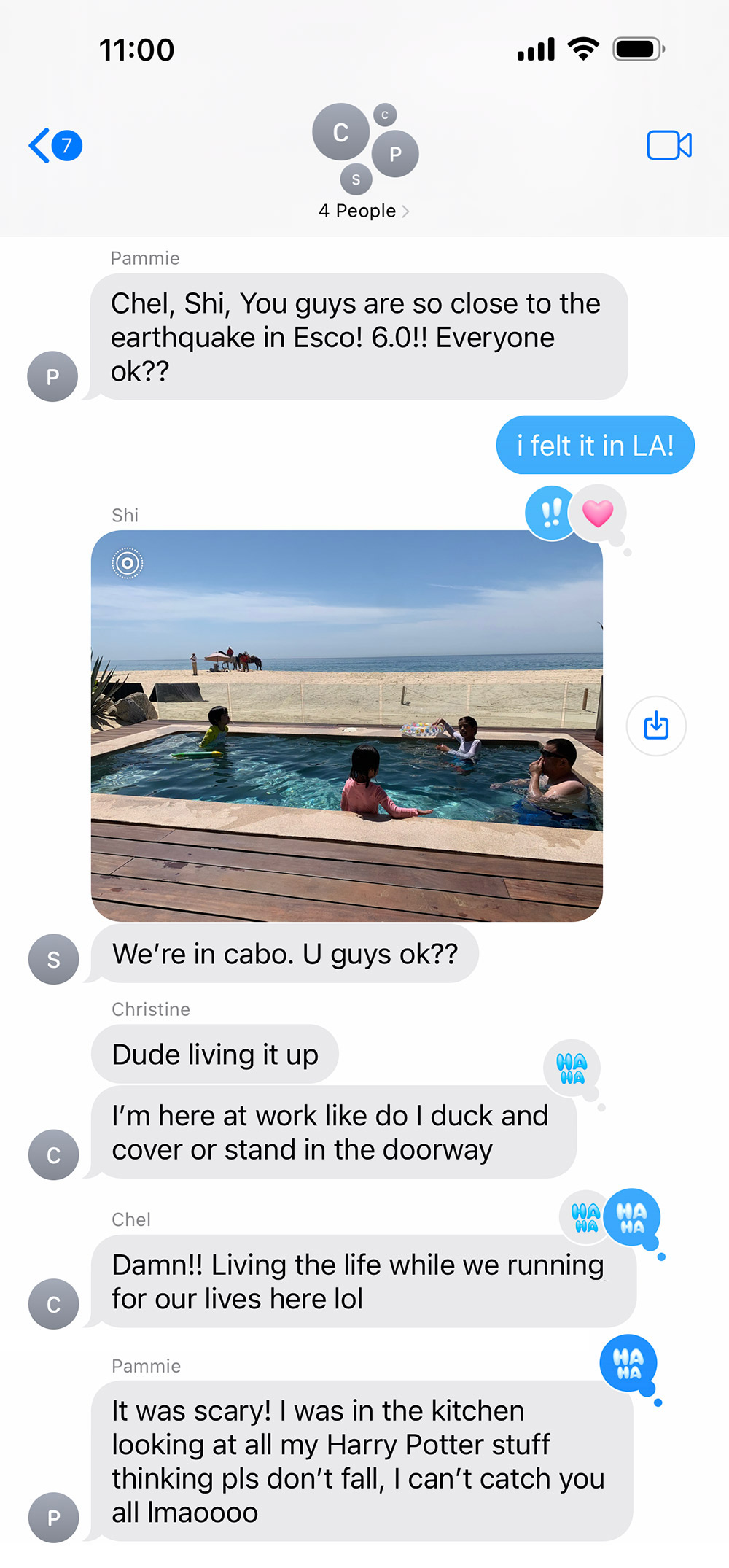Screen dimensions: 729x1568
Task: Tap the blue Haha reaction on Chel's message
Action: [x=632, y=1217]
